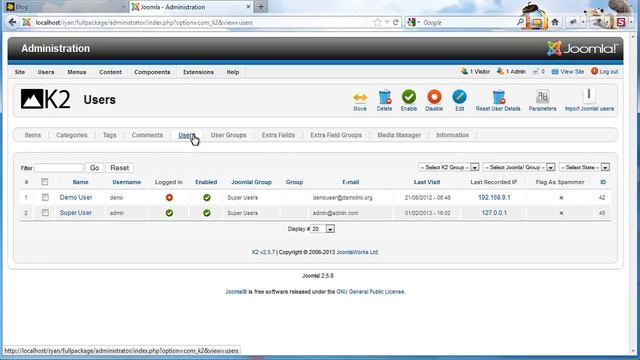Check the Super User row checkbox

(45, 213)
